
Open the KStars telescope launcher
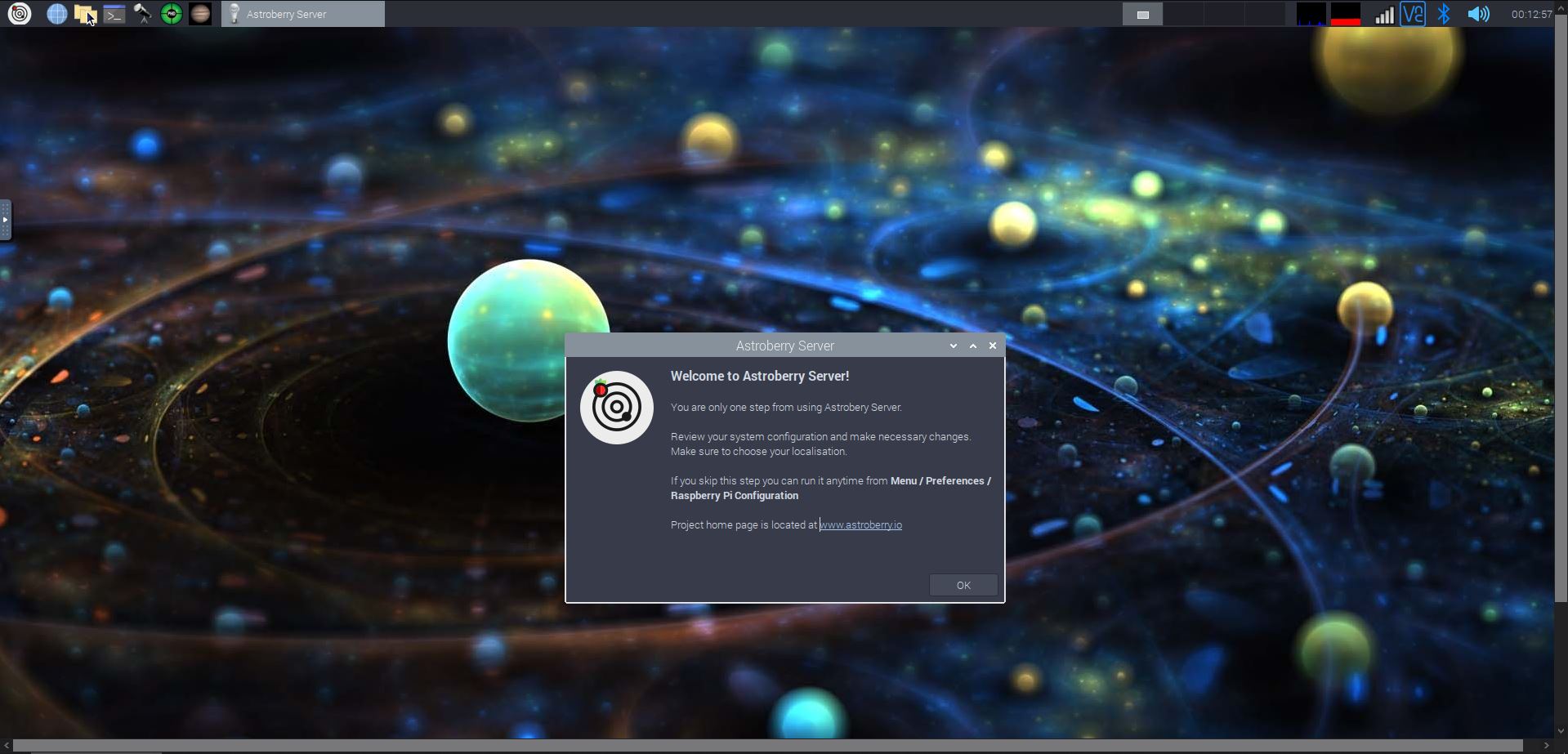click(x=143, y=14)
